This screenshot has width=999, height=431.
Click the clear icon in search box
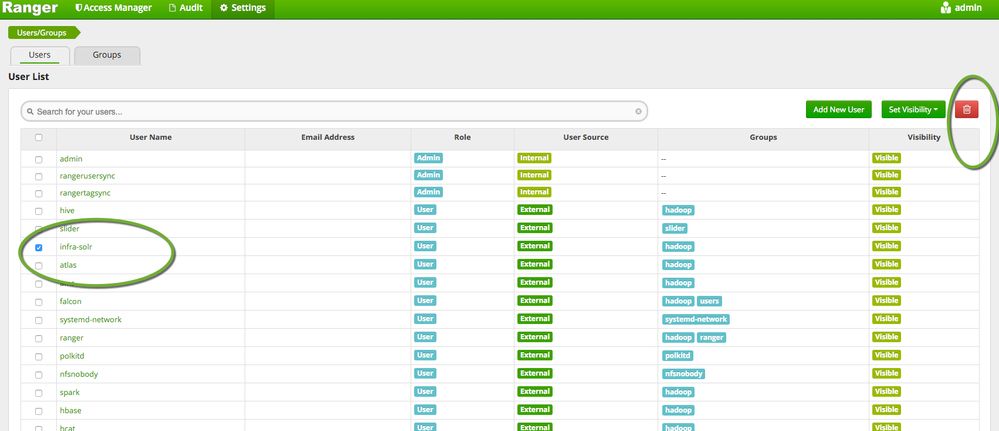(638, 112)
